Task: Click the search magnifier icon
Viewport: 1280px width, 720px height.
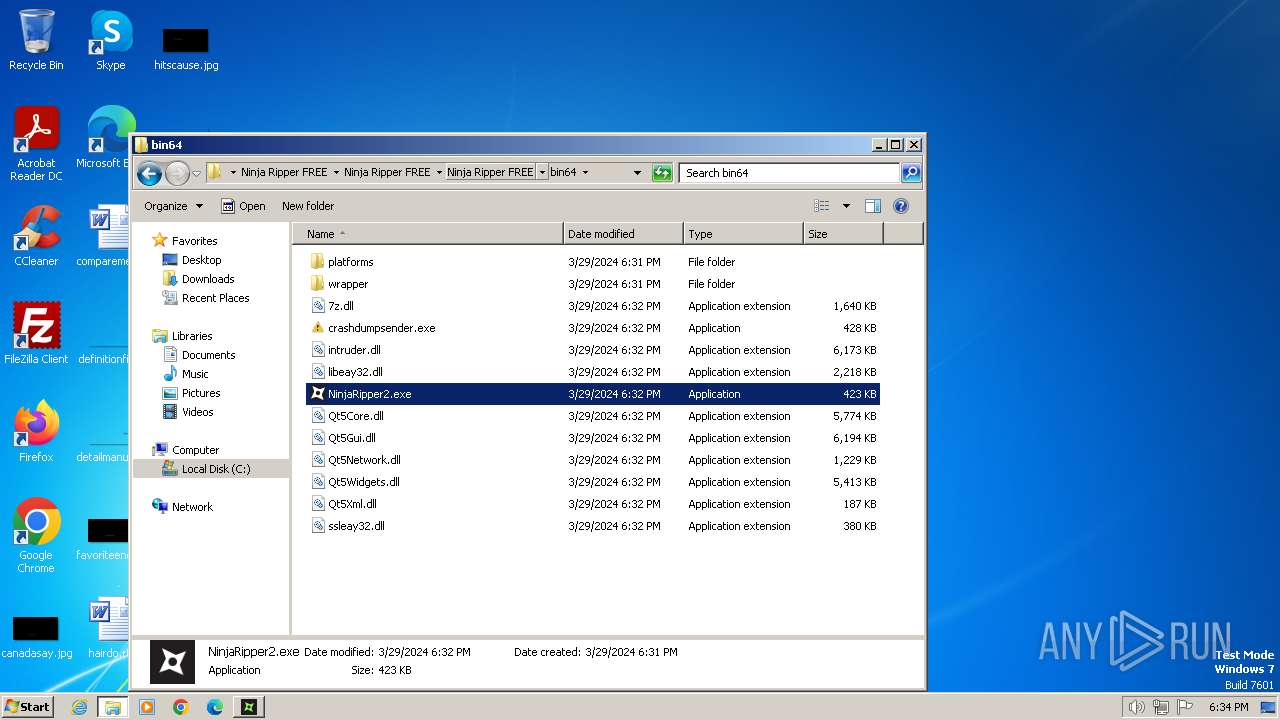Action: tap(910, 173)
